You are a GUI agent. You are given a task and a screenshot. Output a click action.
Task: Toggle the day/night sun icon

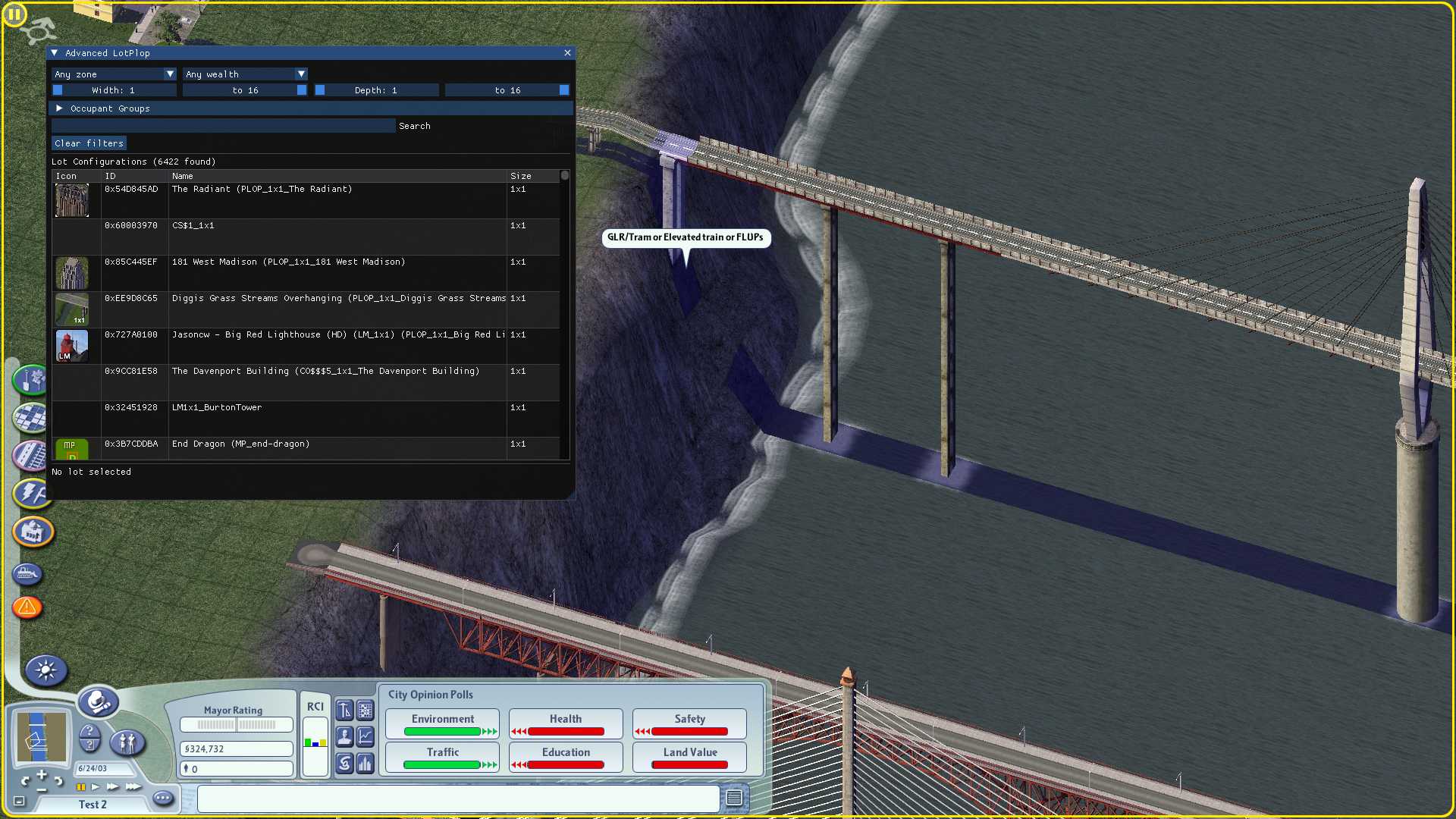click(45, 670)
